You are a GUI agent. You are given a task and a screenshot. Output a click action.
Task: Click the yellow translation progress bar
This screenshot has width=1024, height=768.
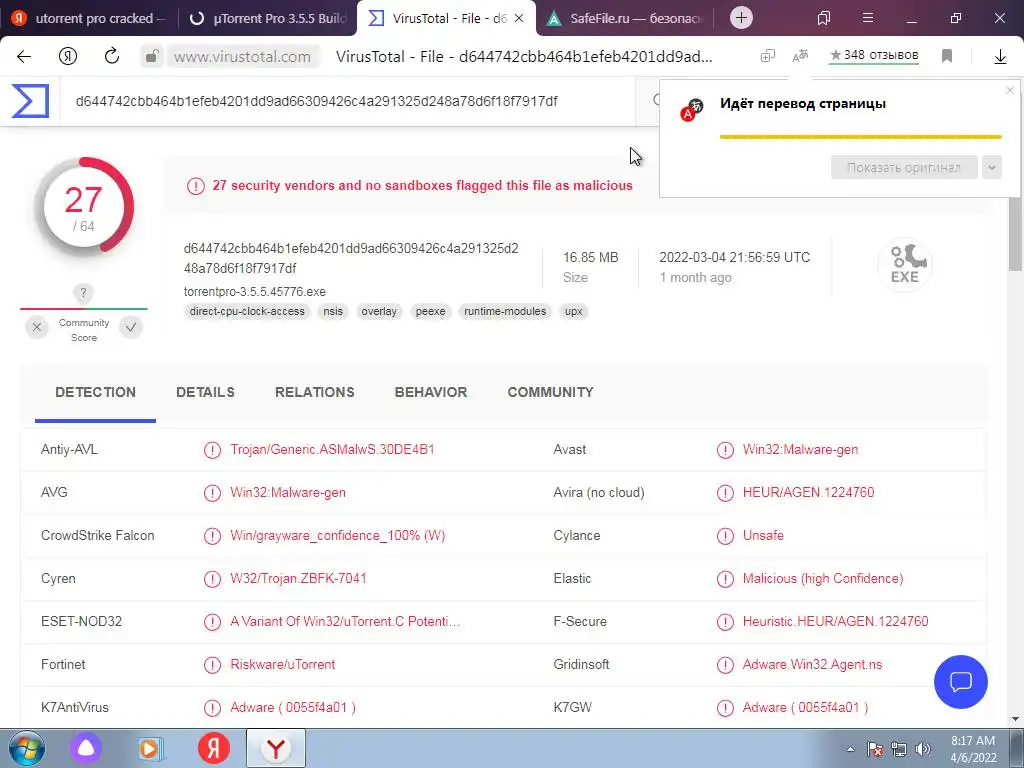860,137
